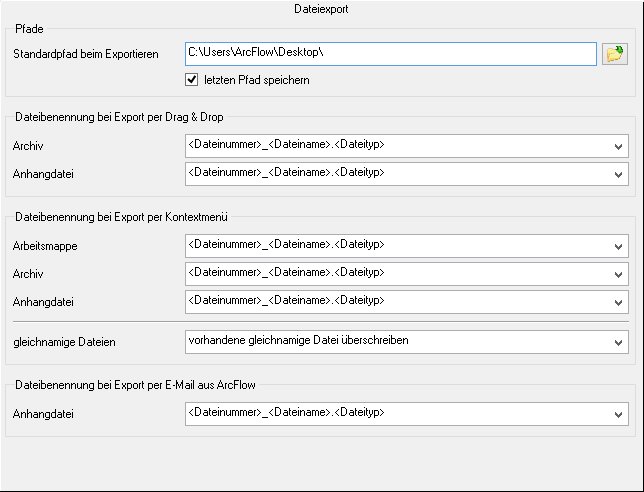Toggle the 'letzten Pfad speichern' checkbox
The image size is (644, 492).
pyautogui.click(x=192, y=80)
